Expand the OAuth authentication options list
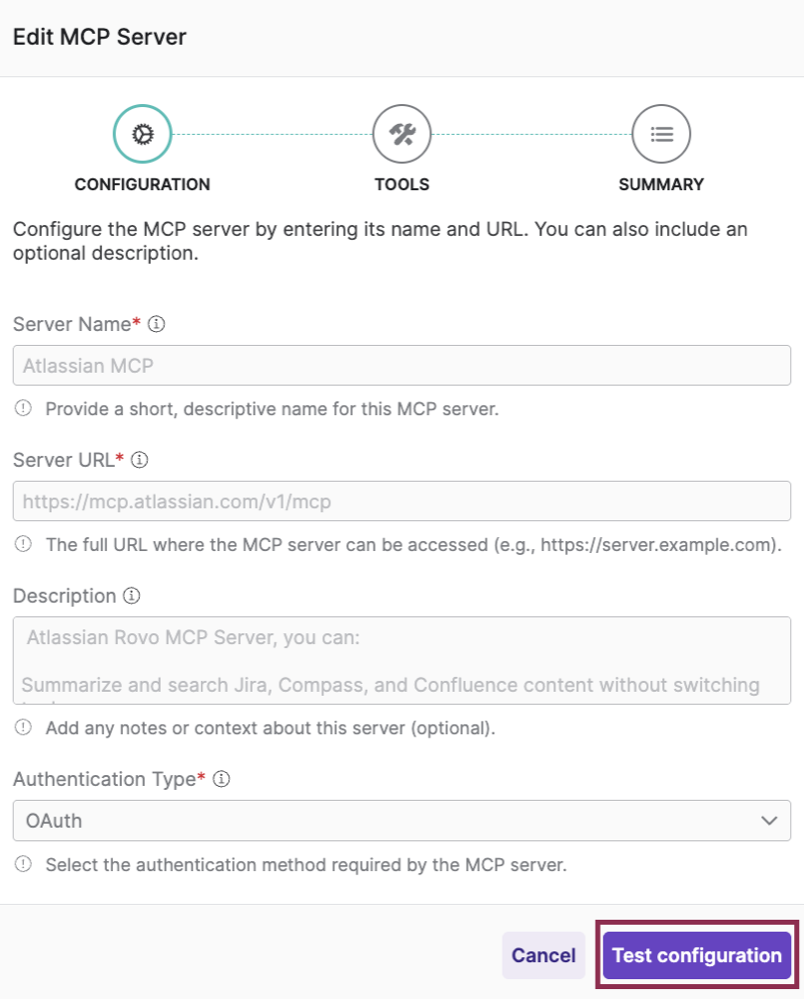 point(401,820)
